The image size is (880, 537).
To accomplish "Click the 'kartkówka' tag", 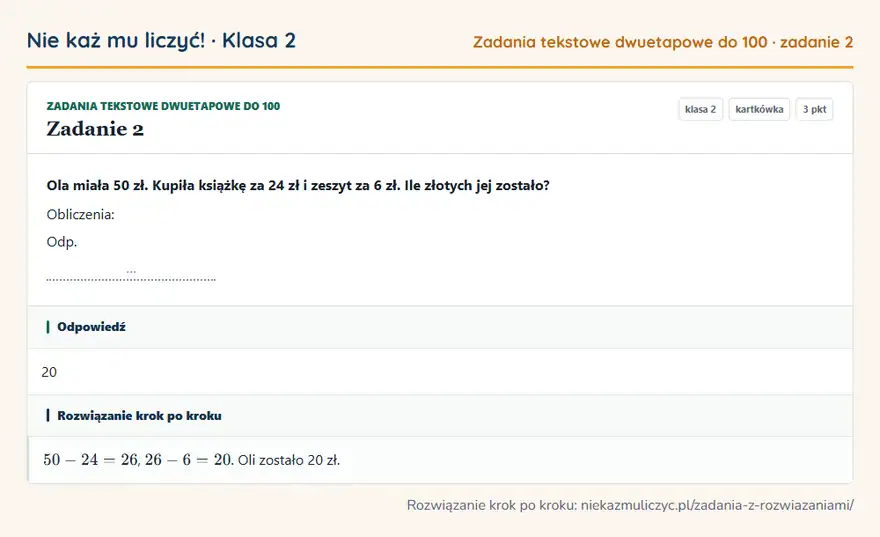I will pos(759,109).
